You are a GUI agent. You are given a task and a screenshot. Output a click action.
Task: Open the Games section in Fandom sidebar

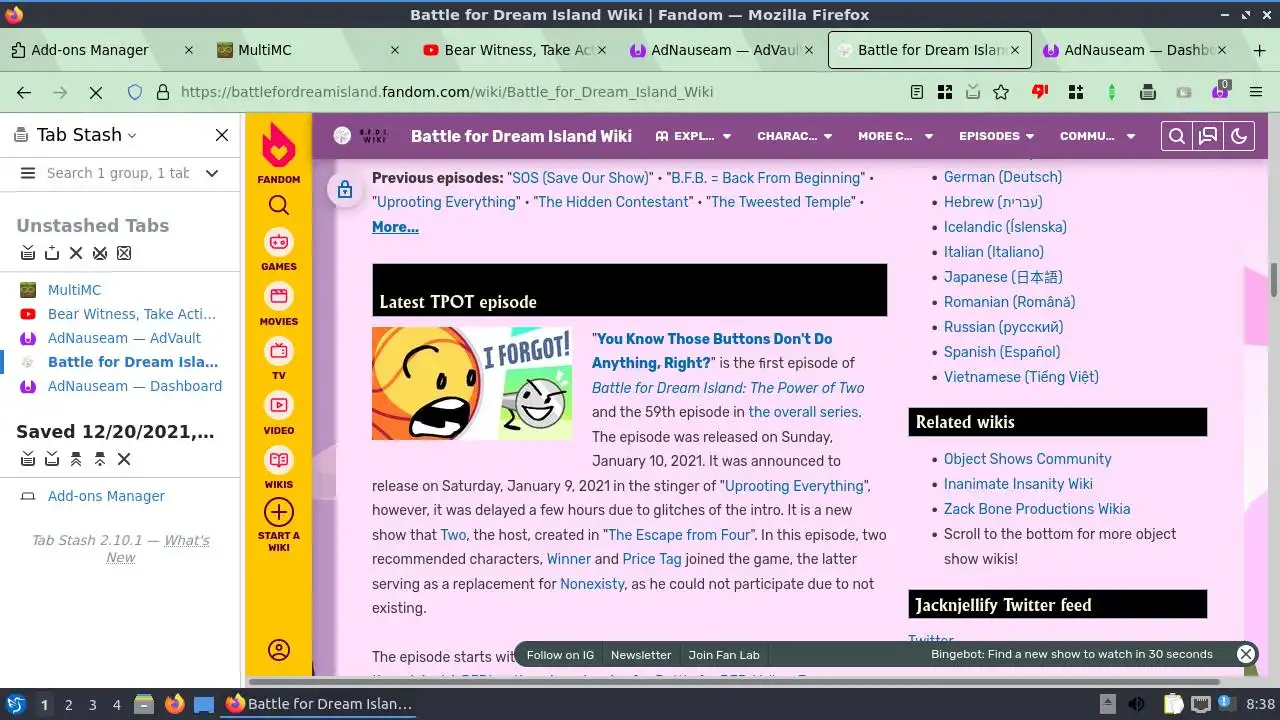279,249
